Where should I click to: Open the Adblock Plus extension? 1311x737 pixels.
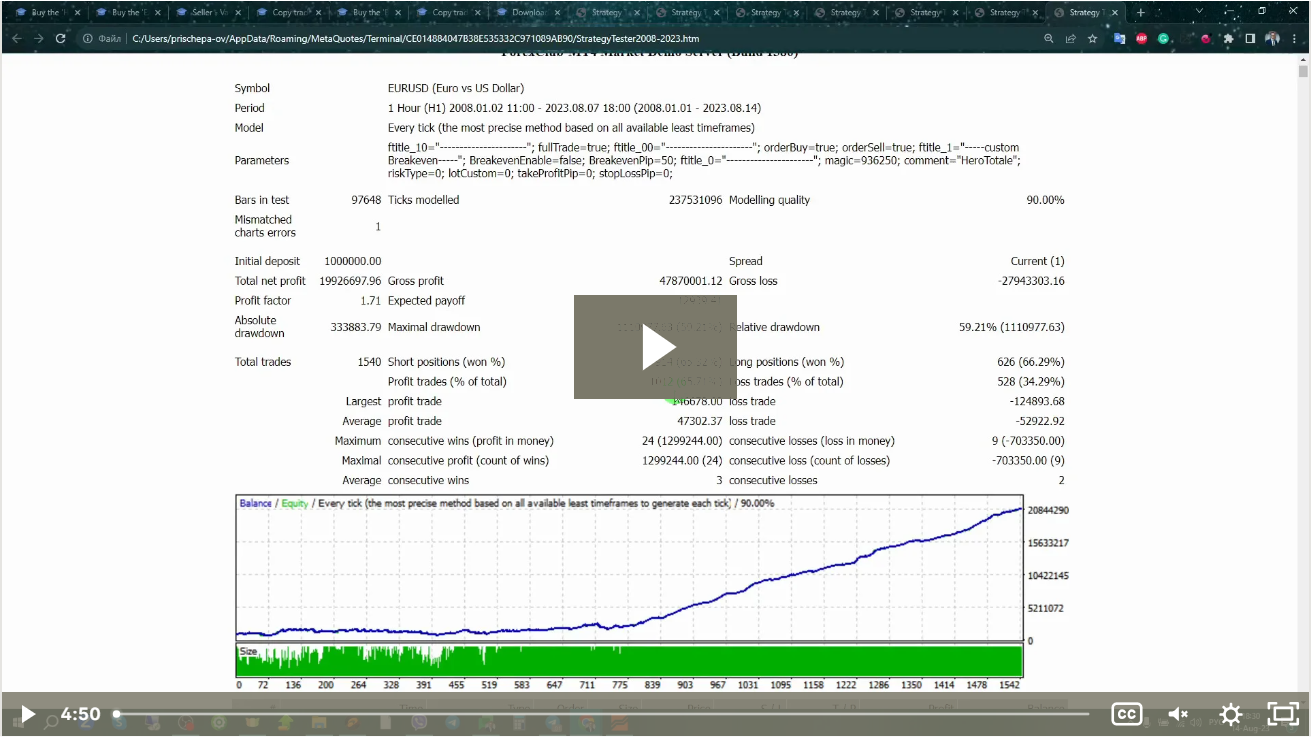(1141, 38)
